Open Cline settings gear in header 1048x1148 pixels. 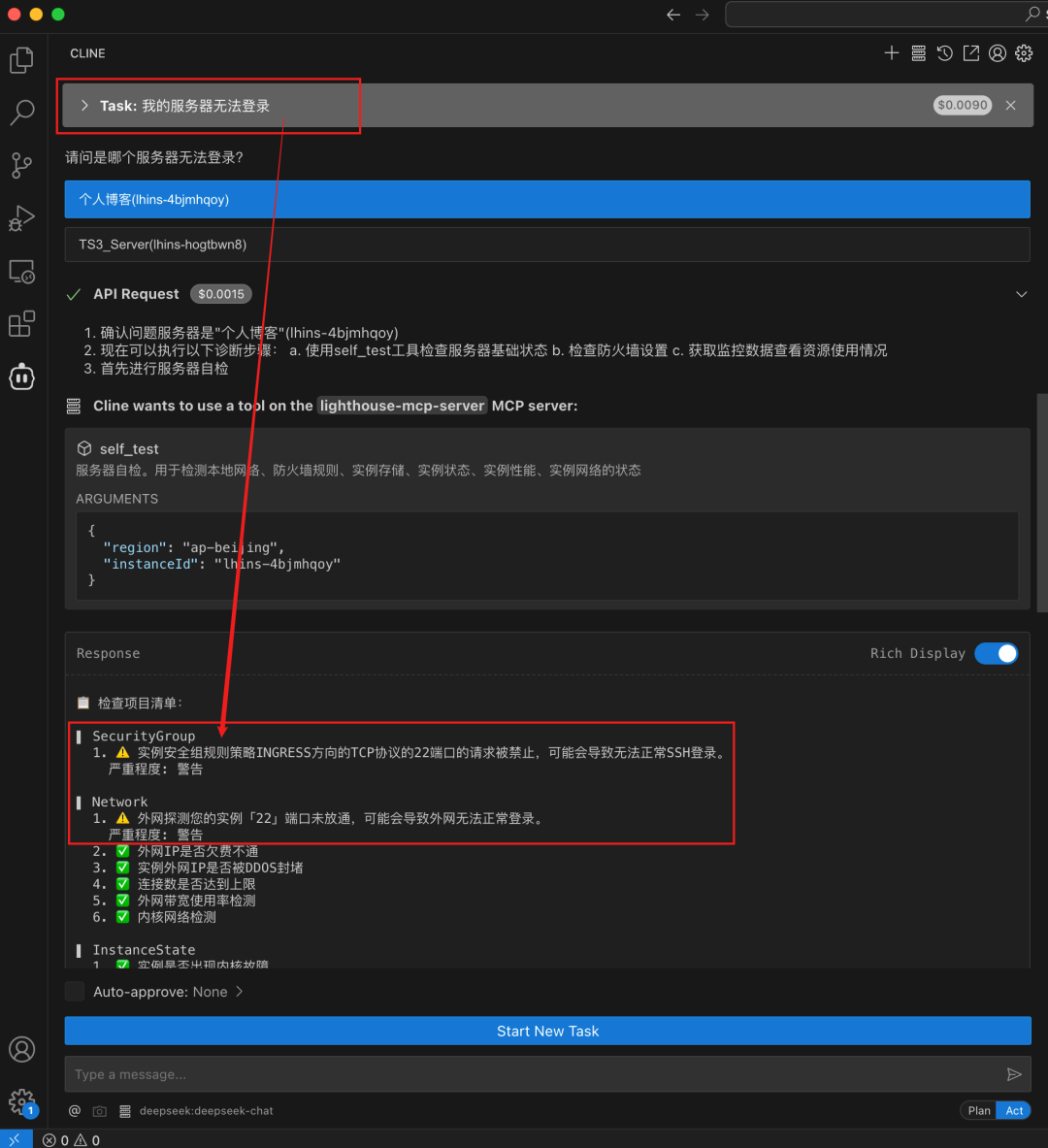[1024, 52]
